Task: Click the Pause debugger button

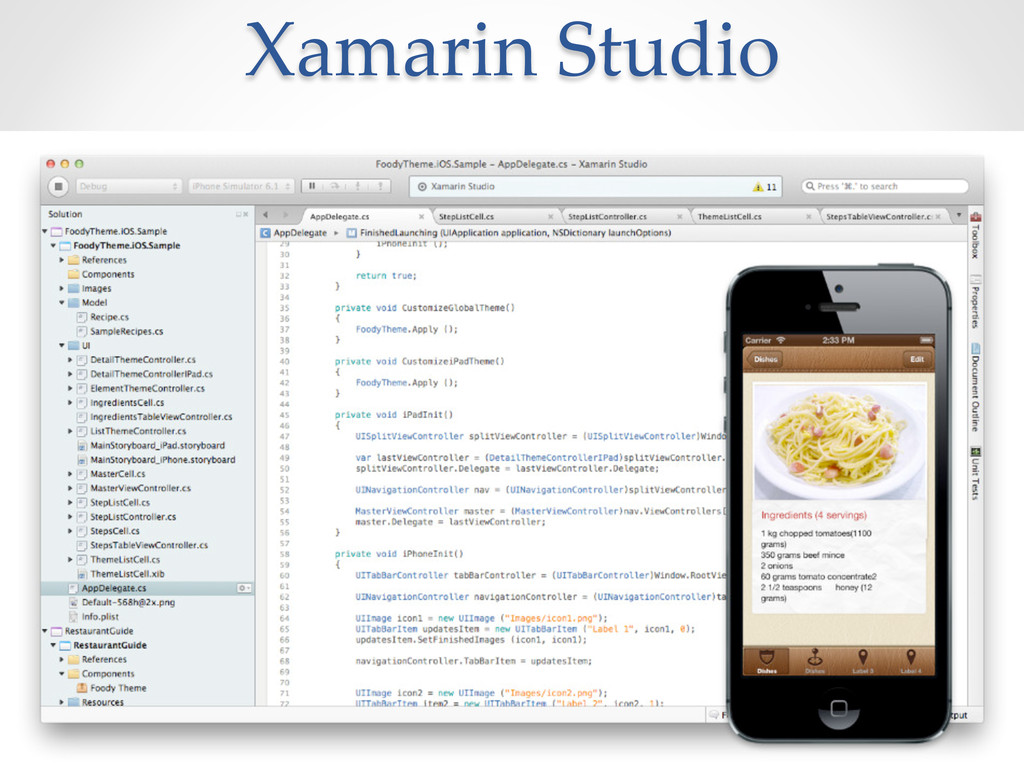Action: (x=312, y=186)
